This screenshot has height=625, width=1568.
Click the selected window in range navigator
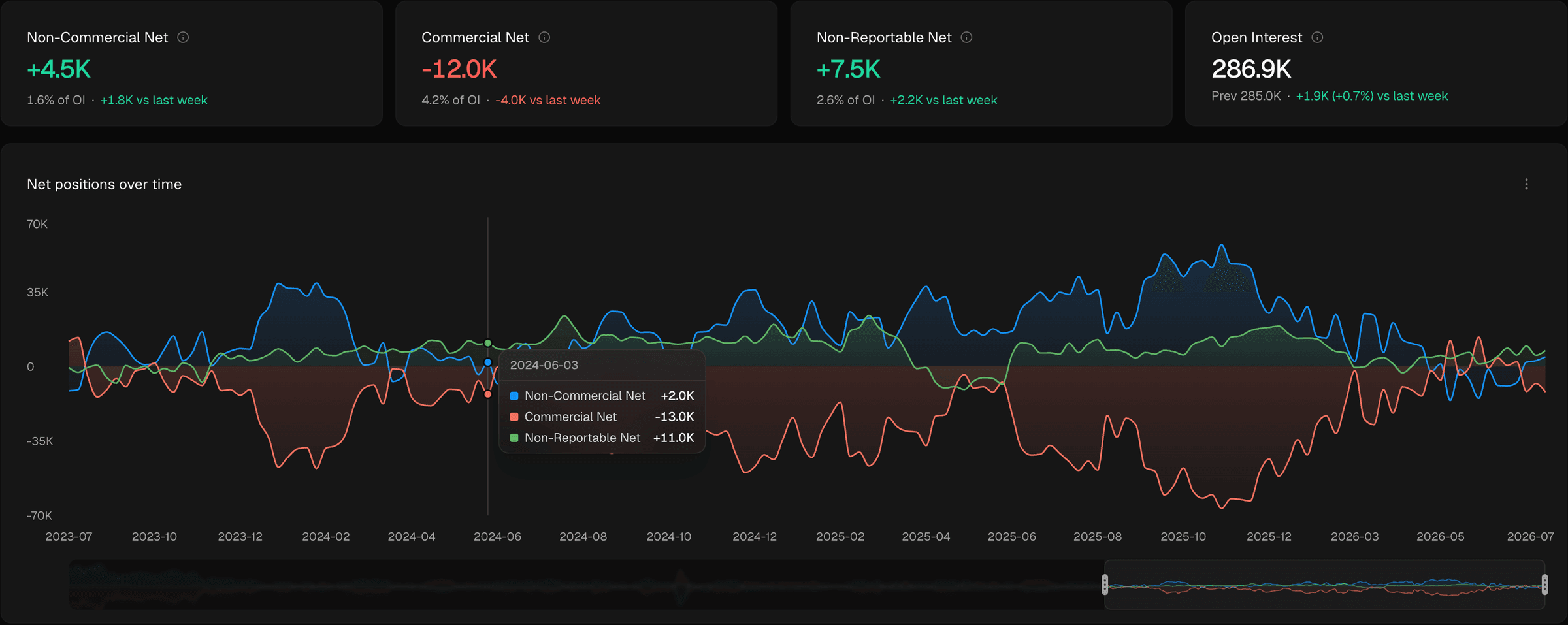1325,585
